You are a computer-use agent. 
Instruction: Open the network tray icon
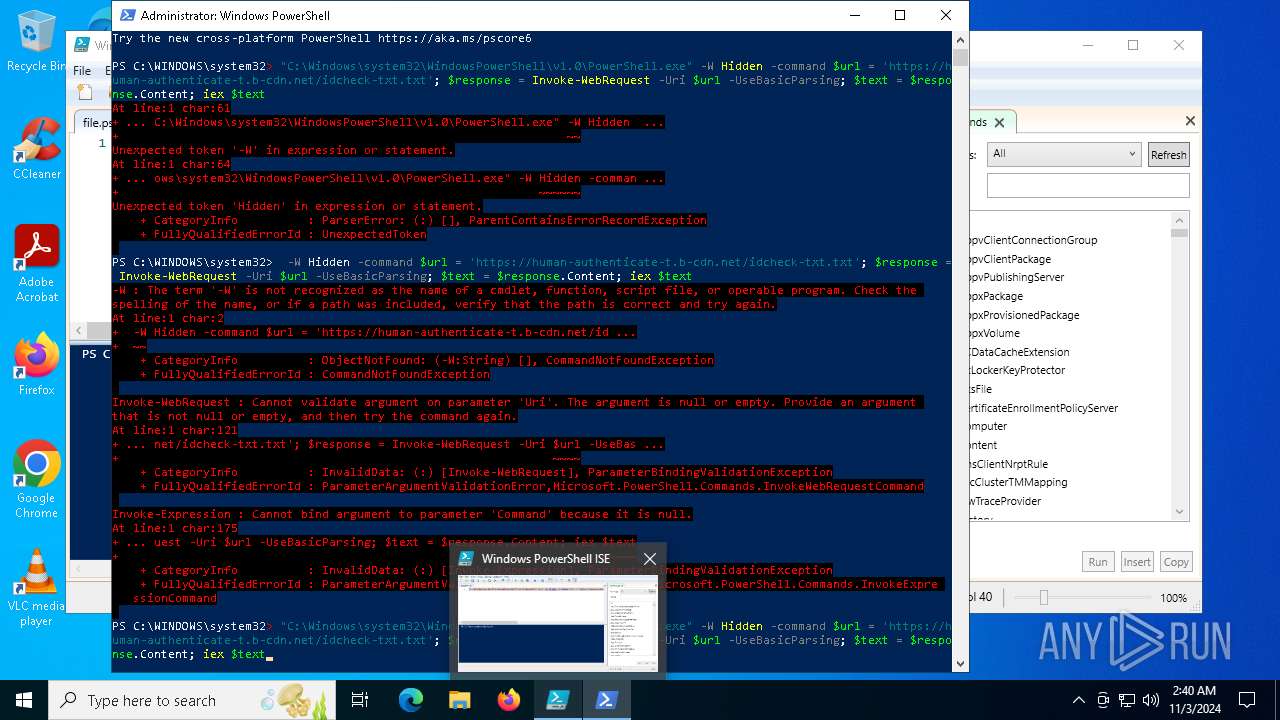click(1127, 700)
